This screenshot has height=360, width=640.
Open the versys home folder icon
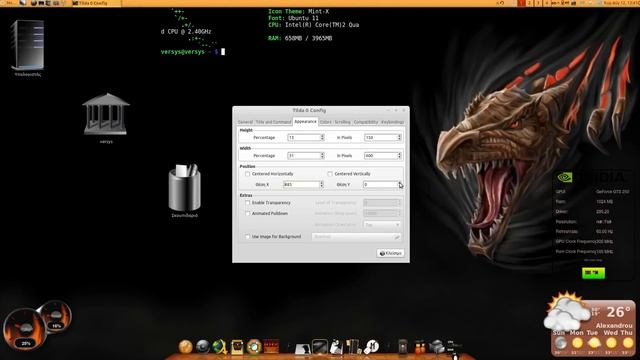click(x=106, y=114)
